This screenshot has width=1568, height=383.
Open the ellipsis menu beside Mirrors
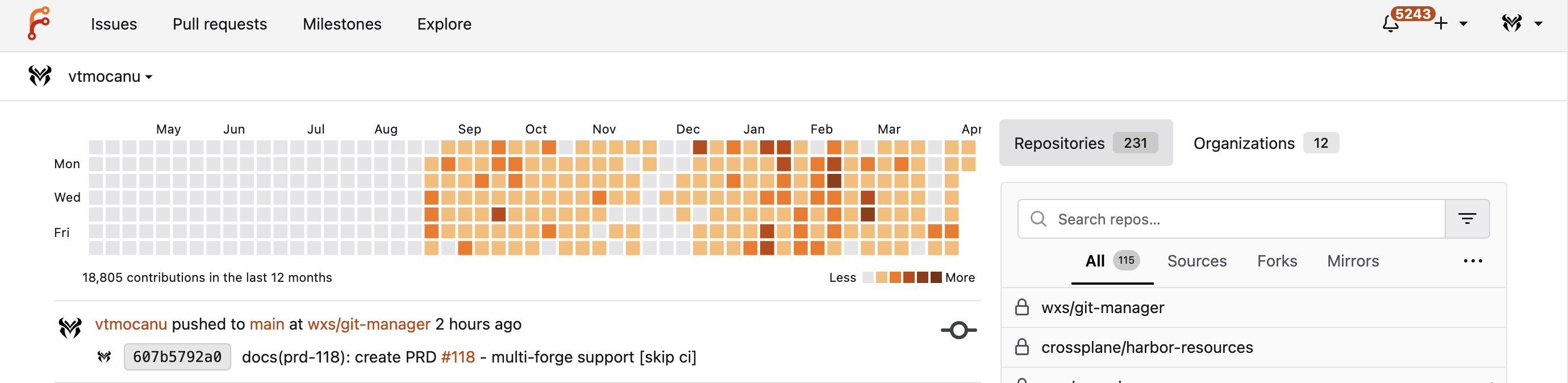pos(1473,261)
